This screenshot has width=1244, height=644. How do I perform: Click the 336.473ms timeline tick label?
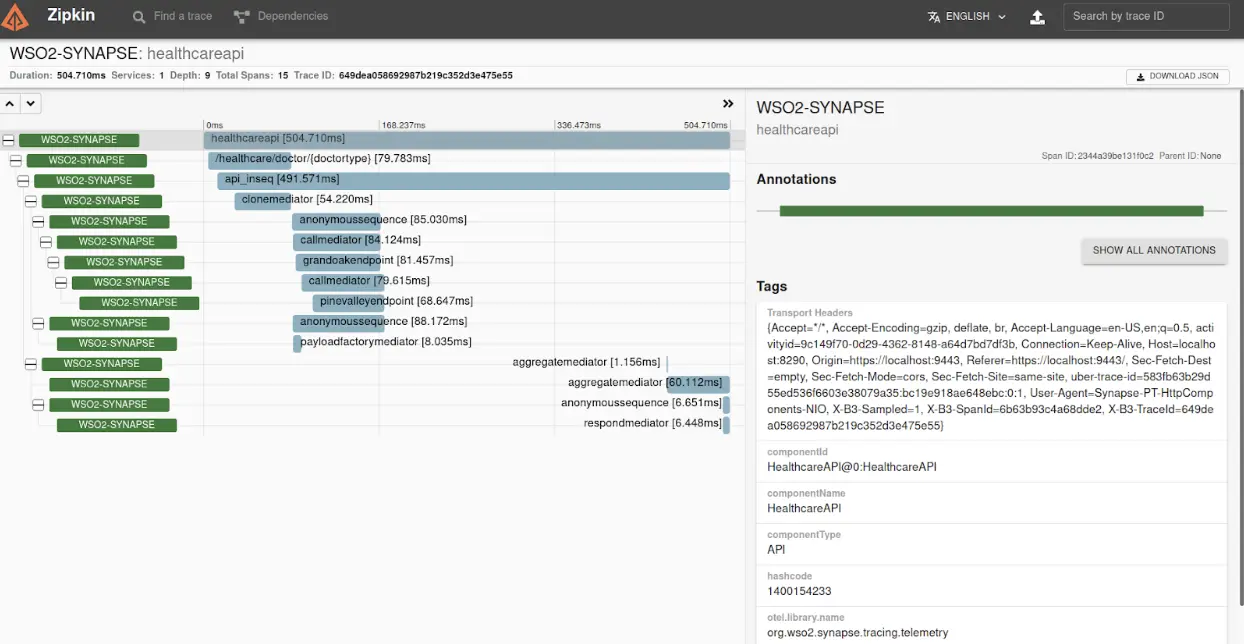[579, 126]
